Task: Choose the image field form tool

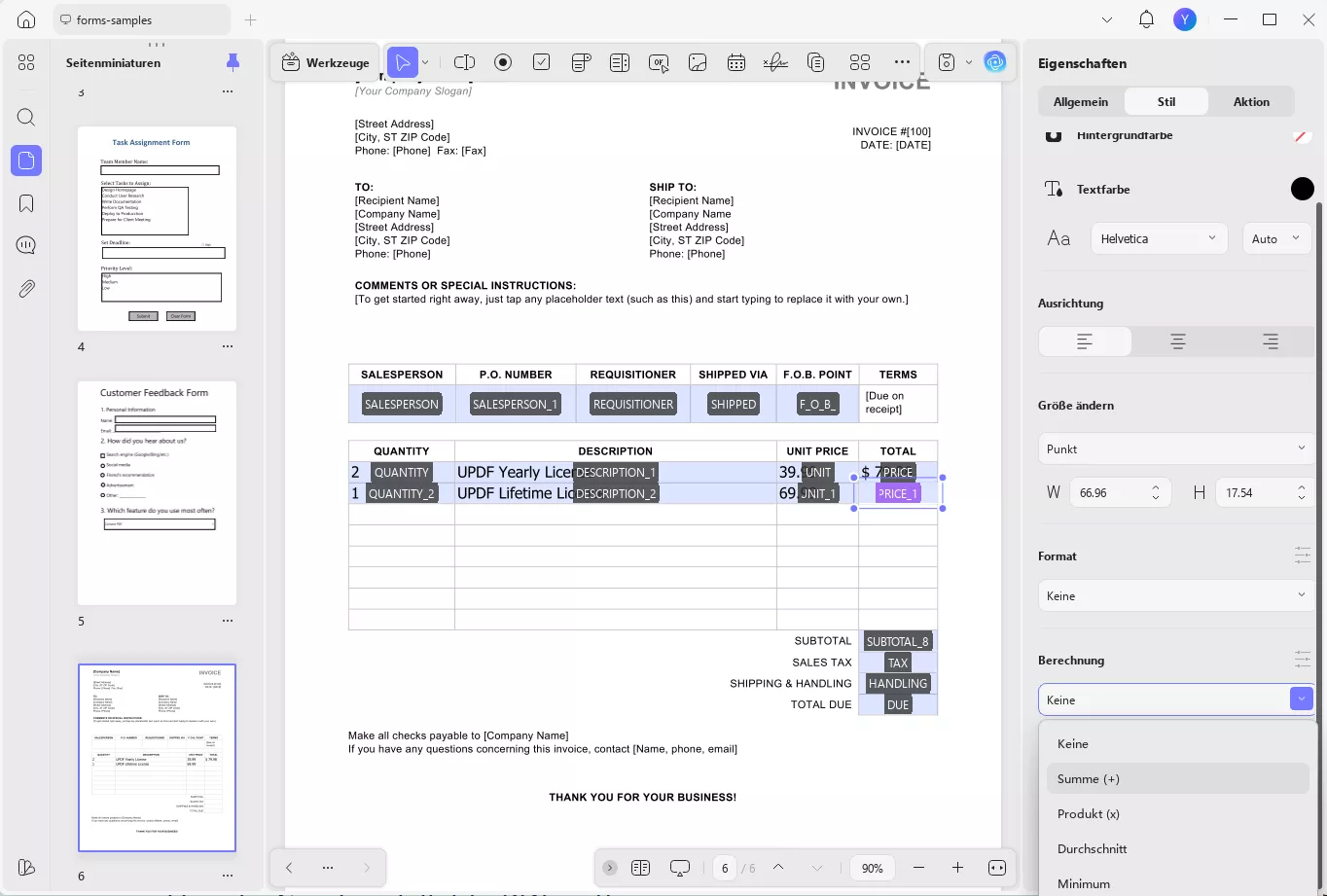Action: pos(698,62)
